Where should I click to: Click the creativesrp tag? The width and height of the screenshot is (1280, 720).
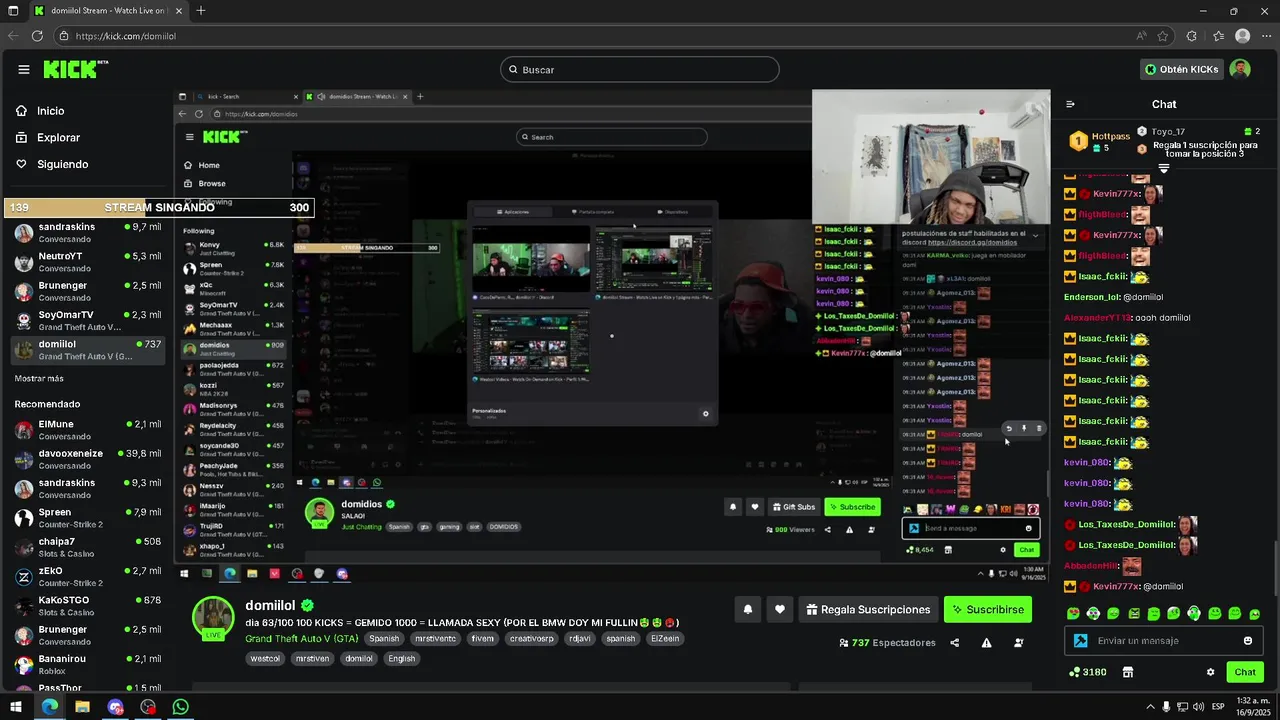(532, 638)
